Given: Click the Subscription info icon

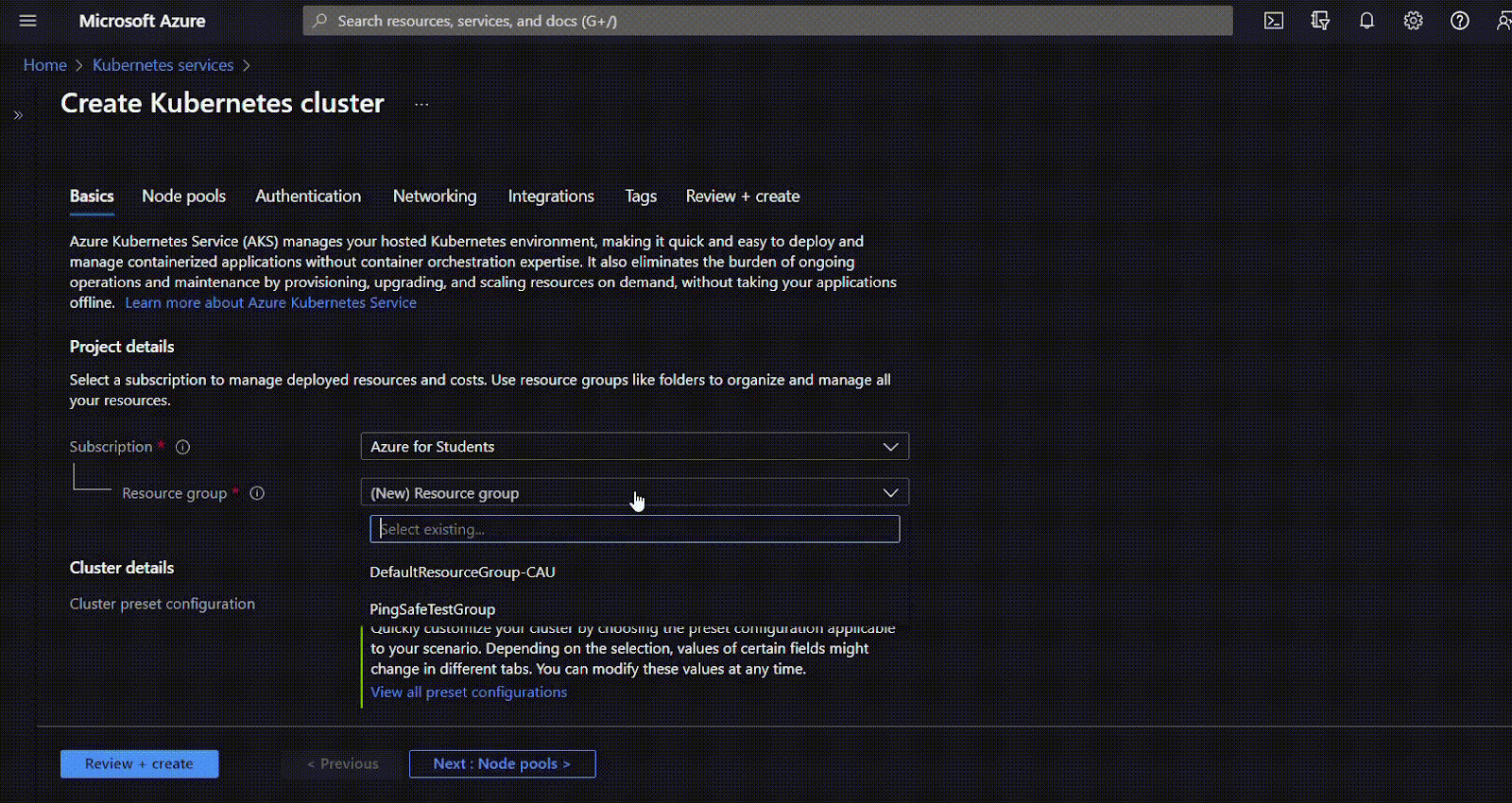Looking at the screenshot, I should (x=183, y=447).
